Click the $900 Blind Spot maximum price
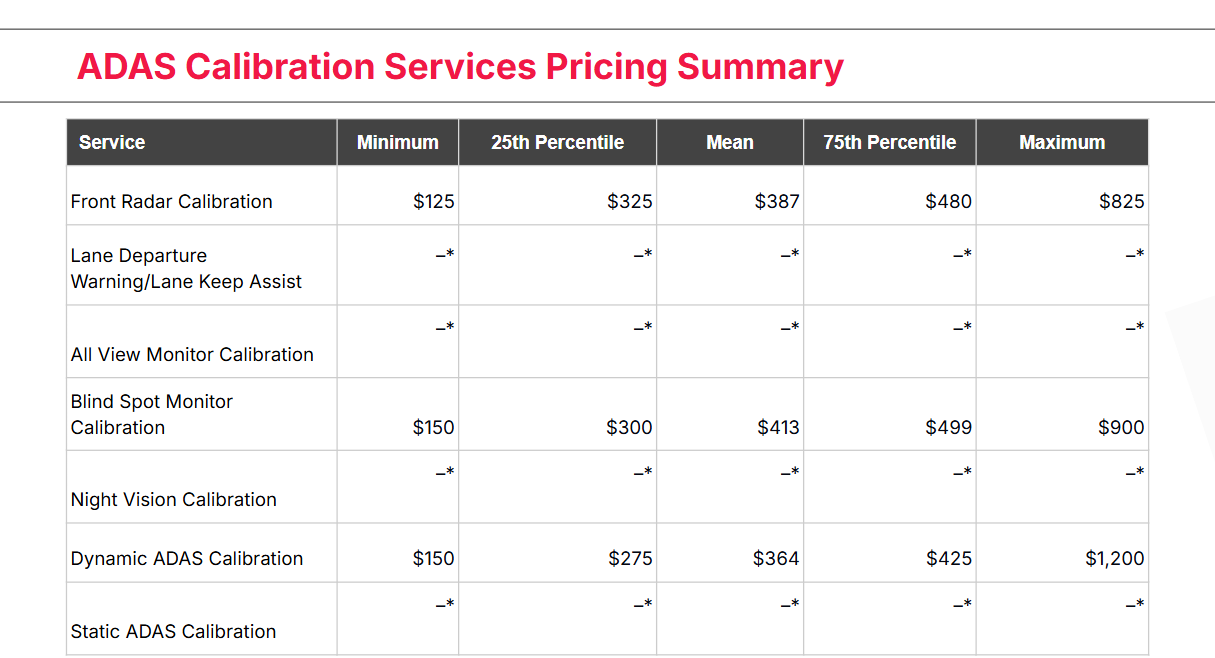The image size is (1215, 658). 1121,427
